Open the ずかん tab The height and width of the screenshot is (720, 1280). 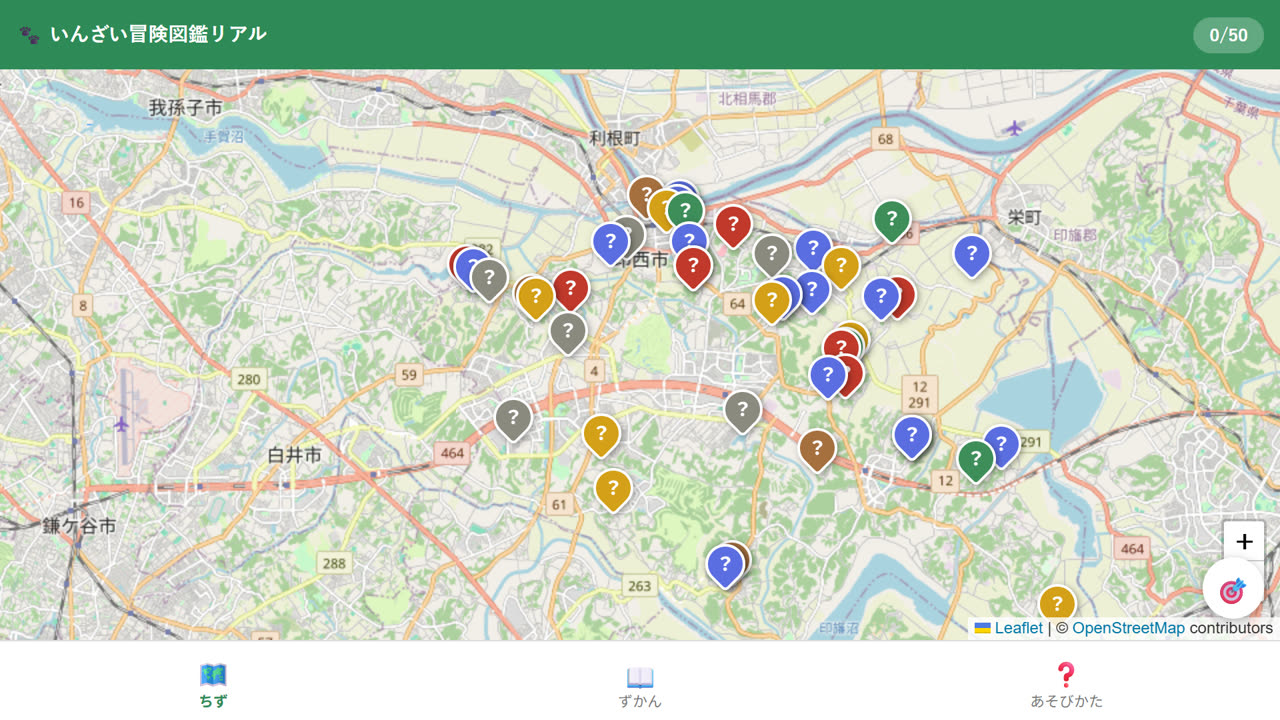pos(640,685)
